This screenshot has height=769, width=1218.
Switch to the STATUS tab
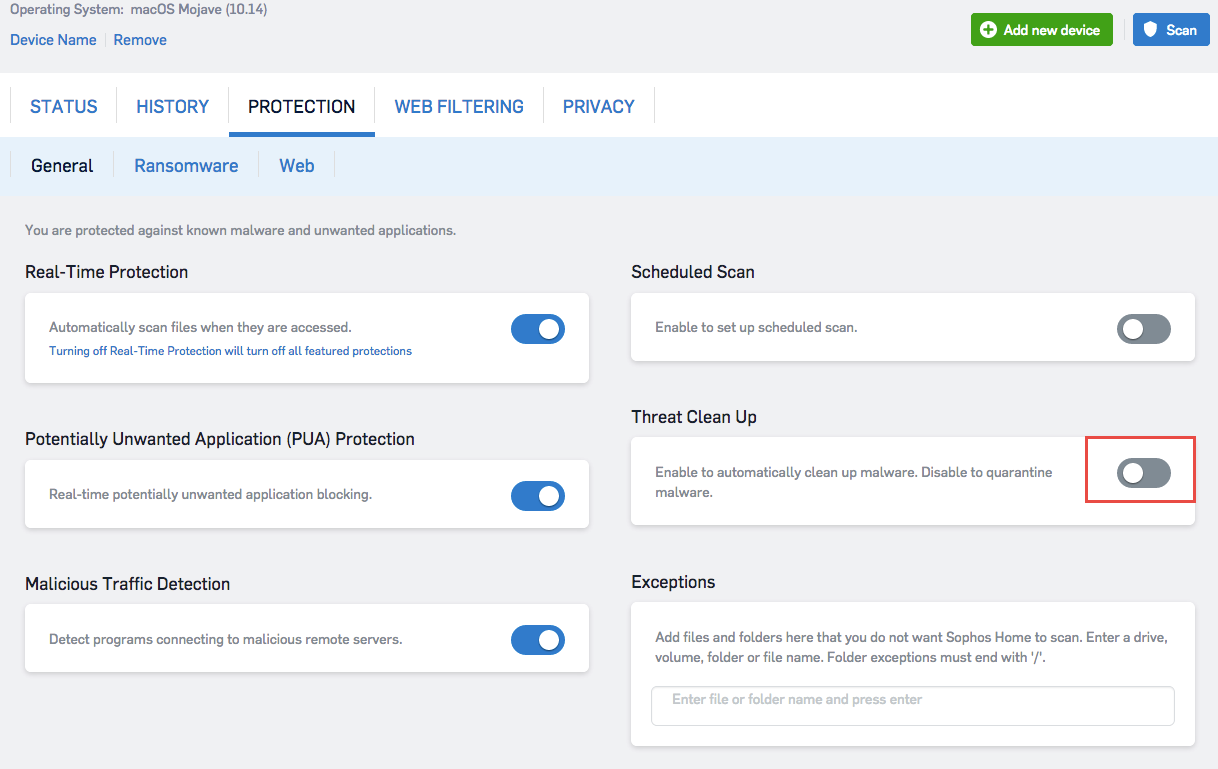pos(64,106)
